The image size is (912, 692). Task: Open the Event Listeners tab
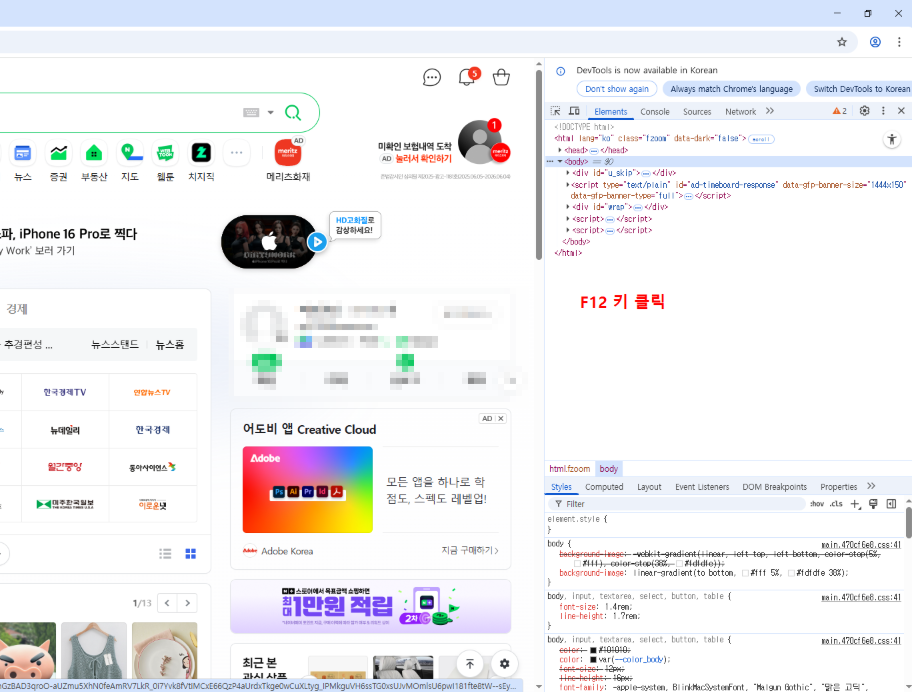click(702, 487)
